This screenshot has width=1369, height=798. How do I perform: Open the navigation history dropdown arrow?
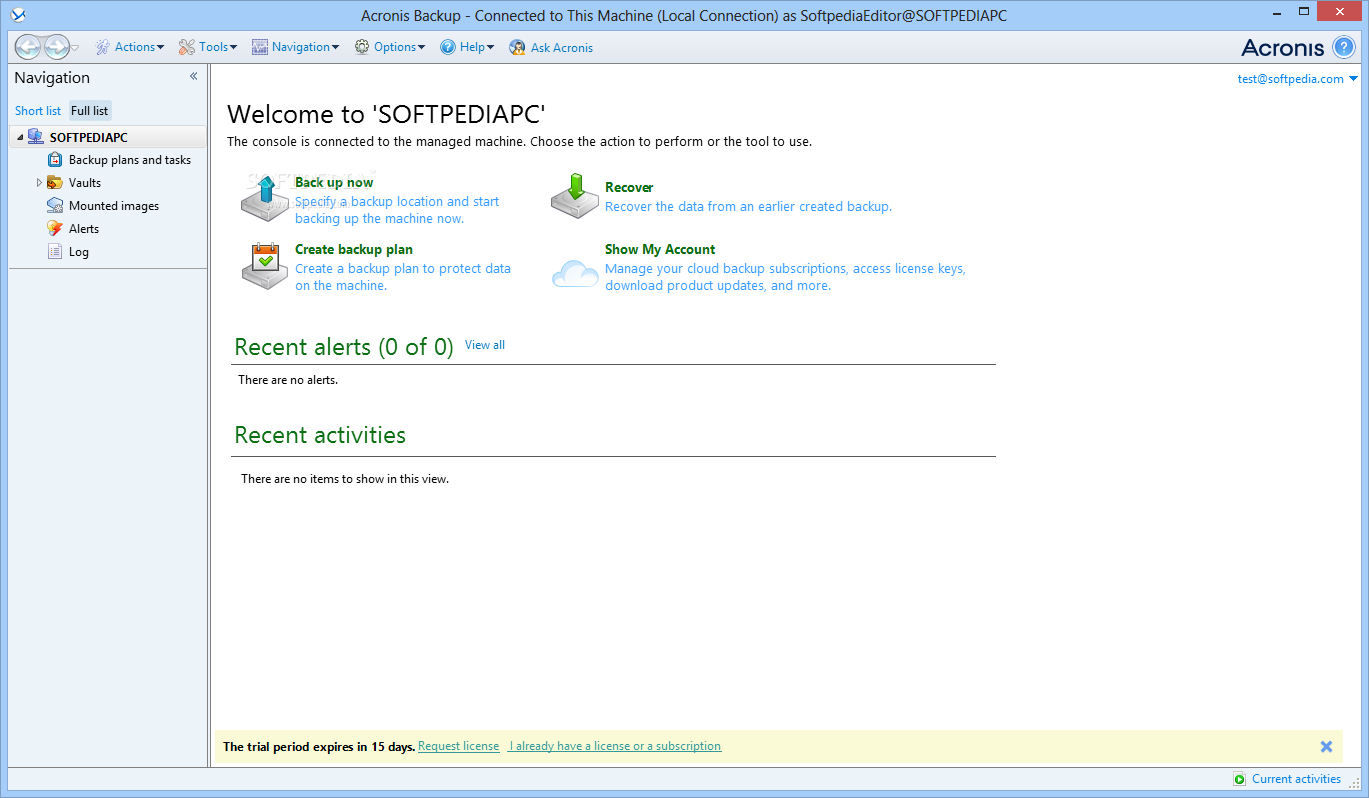75,48
